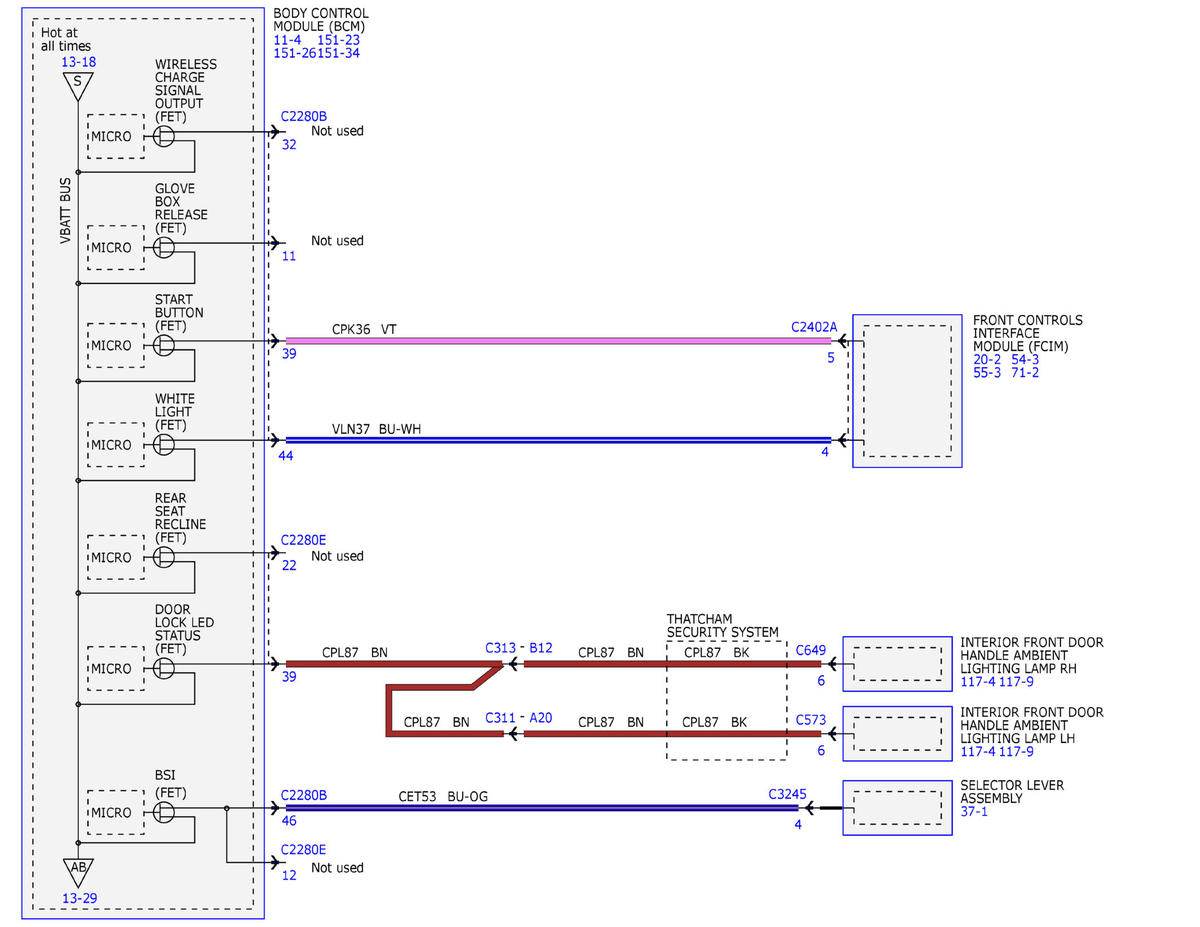Click 'FRONT CONTROLS INTERFACE MODULE (FCIM)' label
The width and height of the screenshot is (1200, 927).
pyautogui.click(x=1028, y=333)
